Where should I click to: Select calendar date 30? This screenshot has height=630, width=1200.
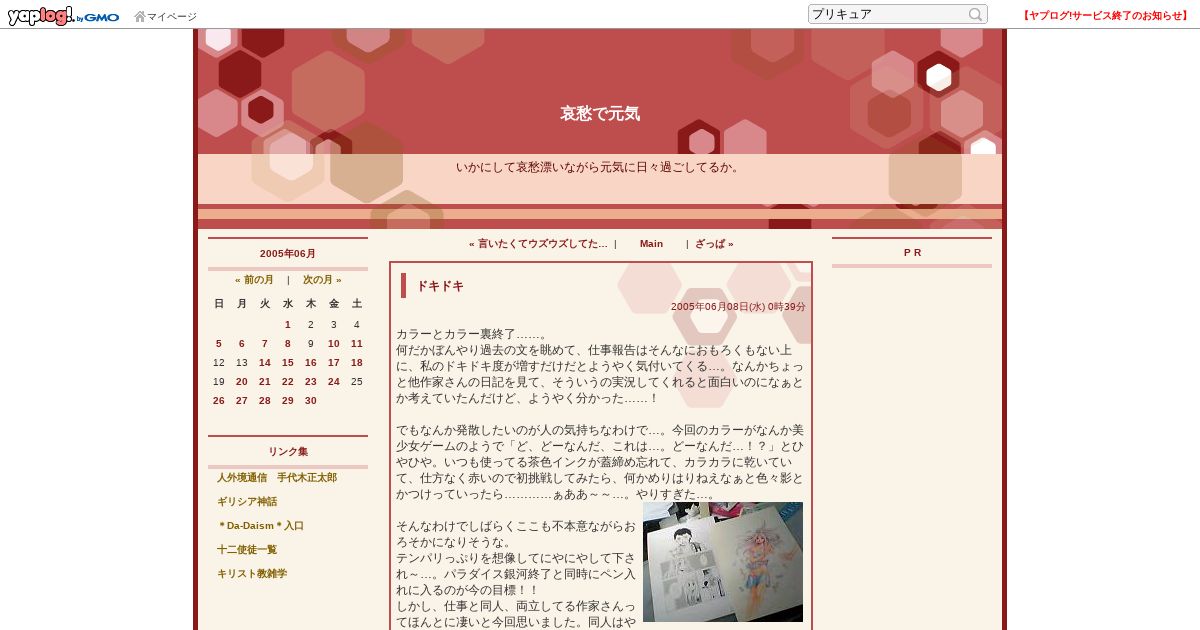[311, 401]
